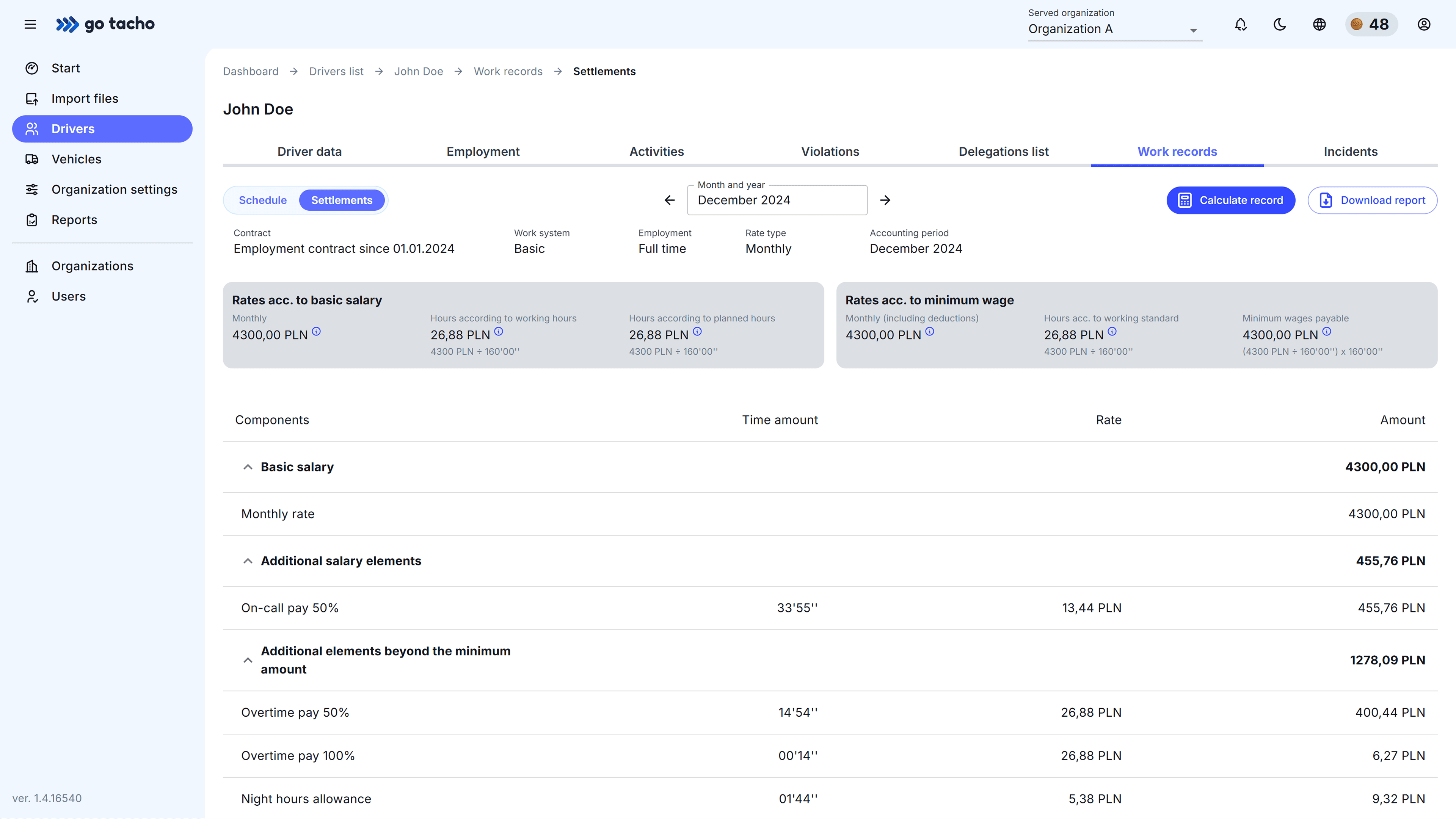The height and width of the screenshot is (819, 1456).
Task: Open the user profile account icon
Action: pos(1424,24)
